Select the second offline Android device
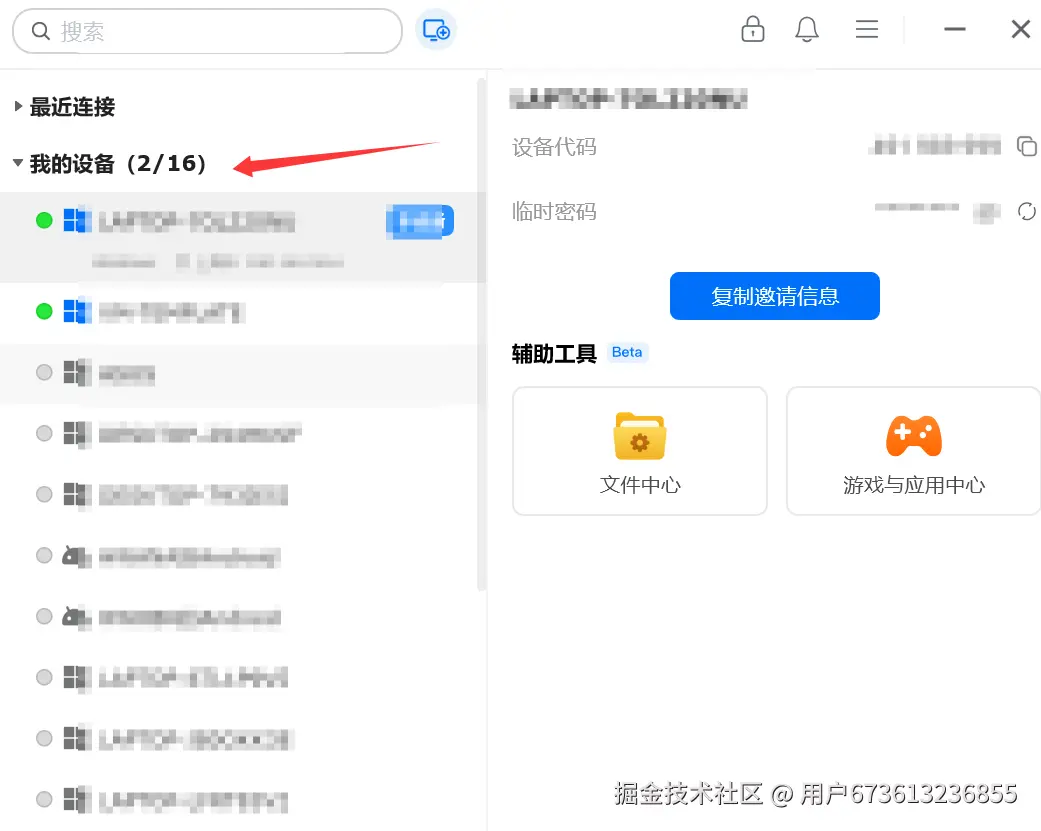 (239, 617)
